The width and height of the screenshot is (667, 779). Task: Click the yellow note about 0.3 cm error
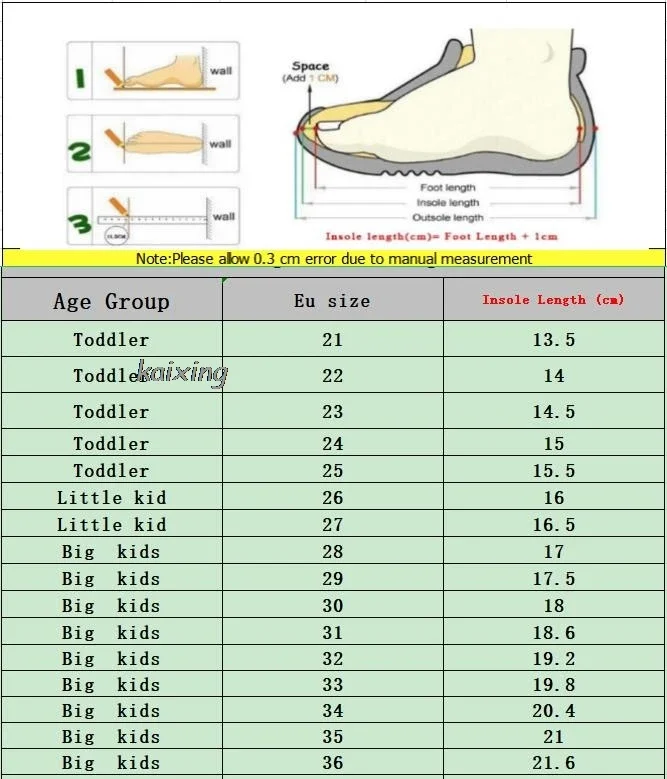[x=333, y=258]
